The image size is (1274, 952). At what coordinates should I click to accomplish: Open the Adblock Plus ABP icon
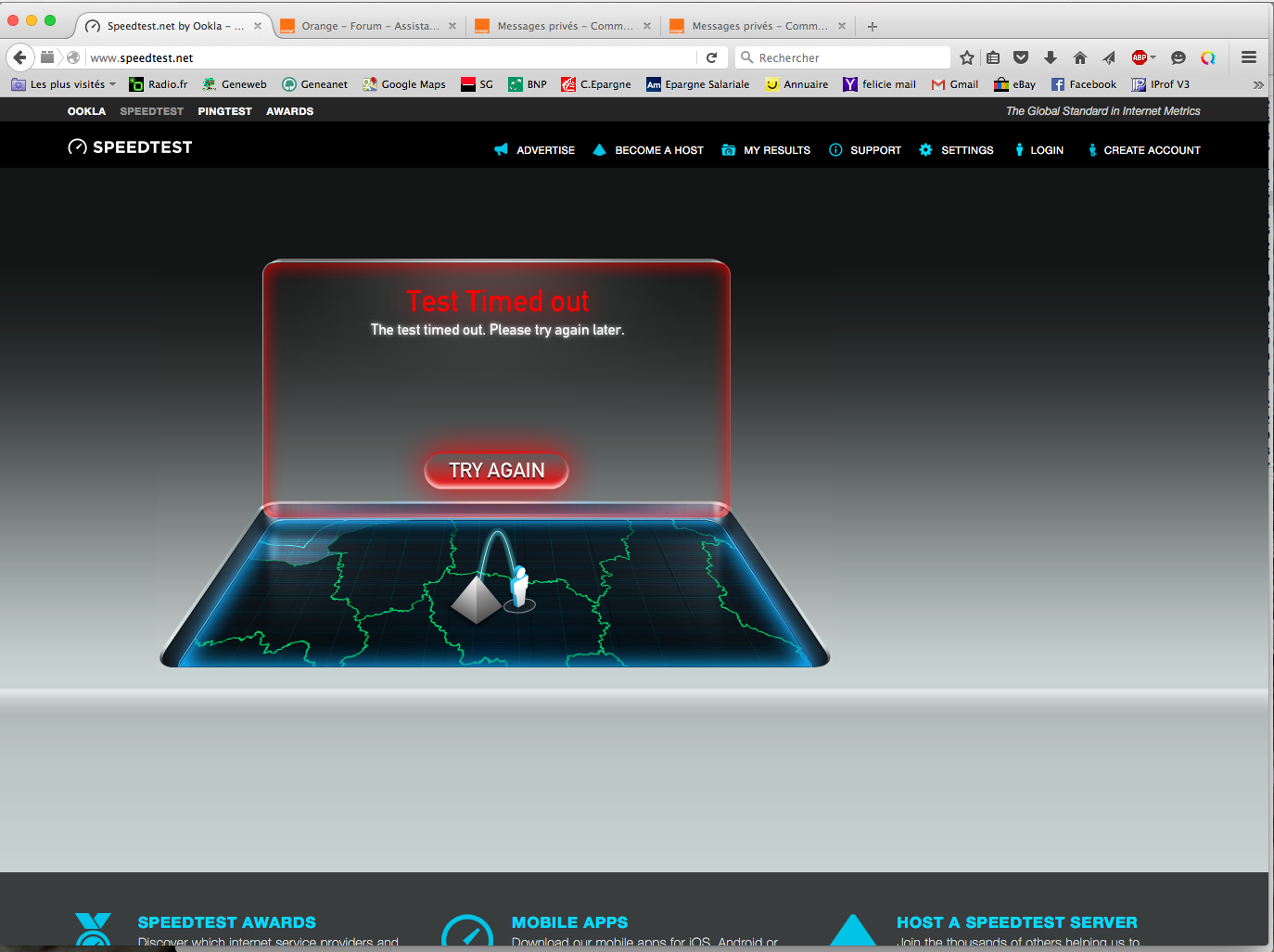point(1140,57)
